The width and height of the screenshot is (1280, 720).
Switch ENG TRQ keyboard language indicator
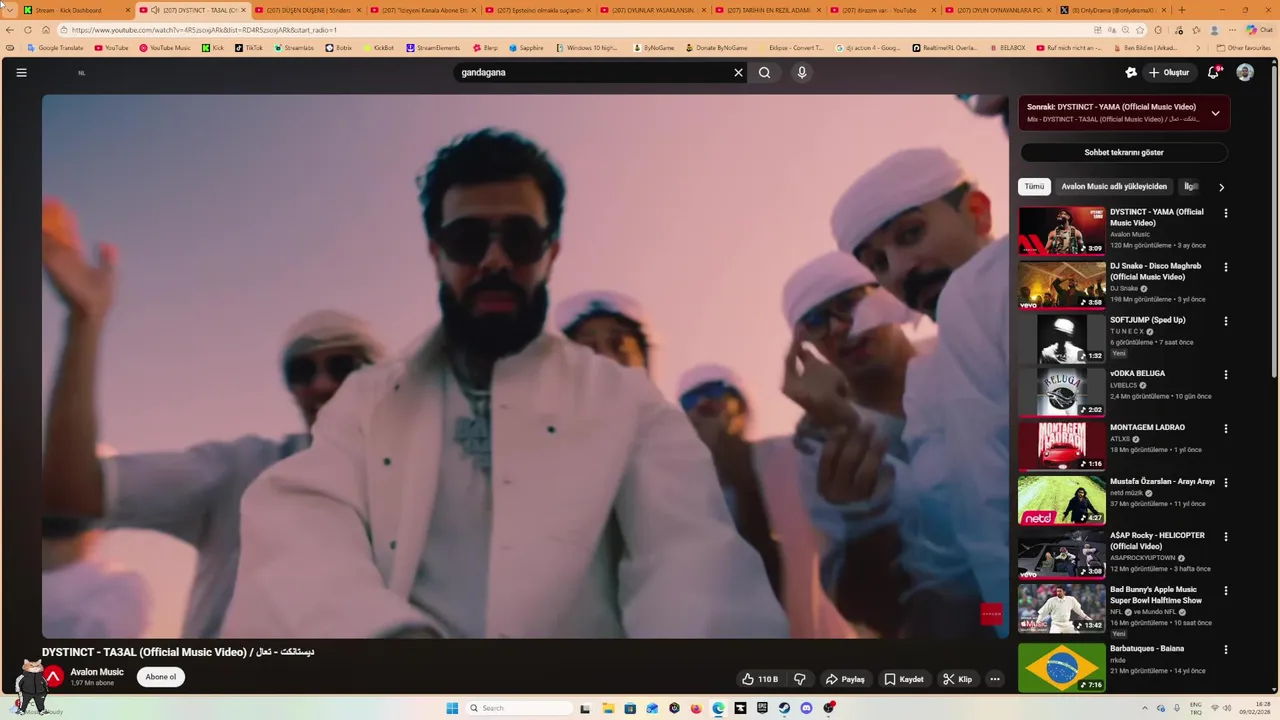tap(1195, 708)
